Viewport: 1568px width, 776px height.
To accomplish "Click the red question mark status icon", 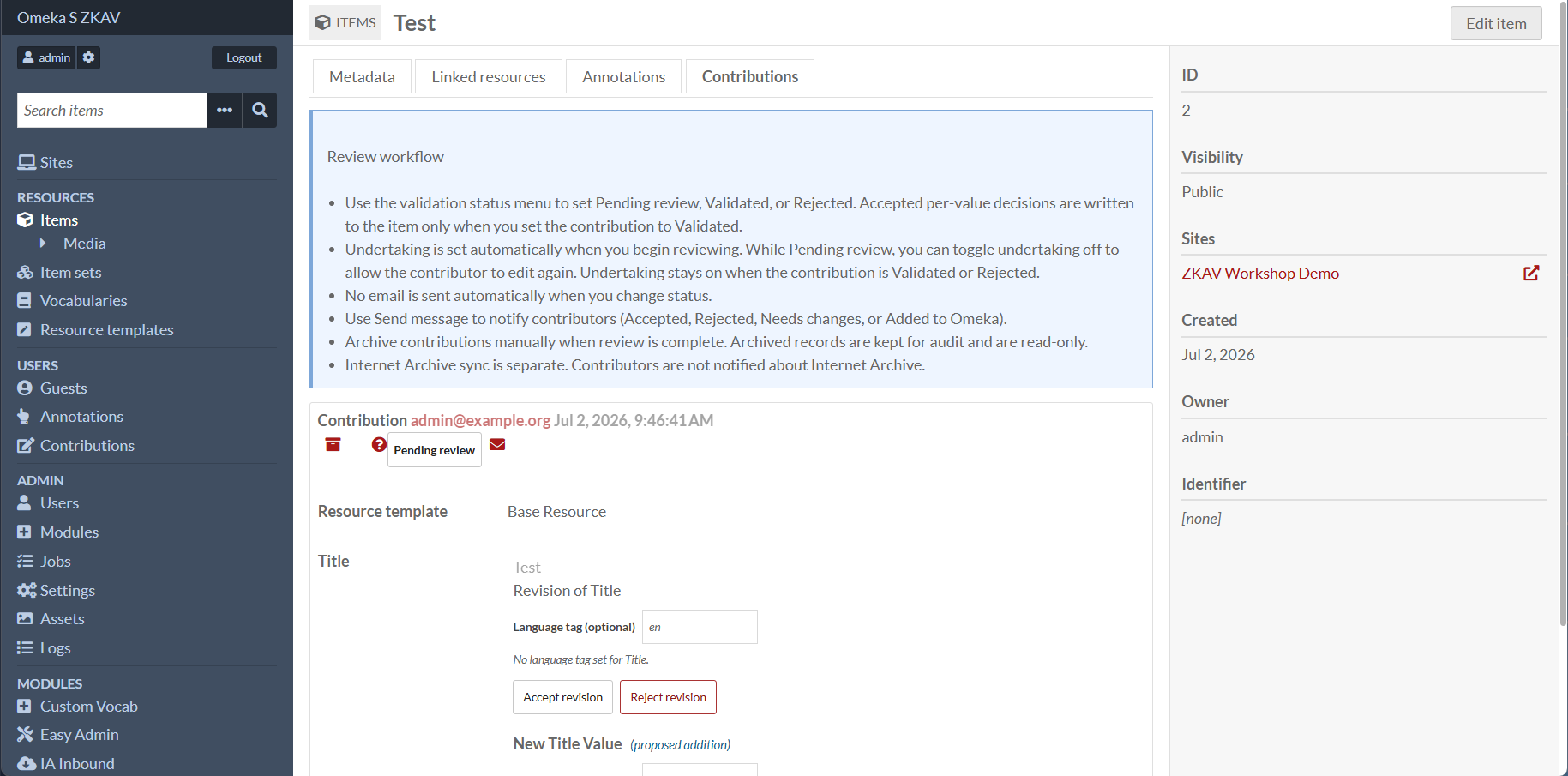I will 379,444.
